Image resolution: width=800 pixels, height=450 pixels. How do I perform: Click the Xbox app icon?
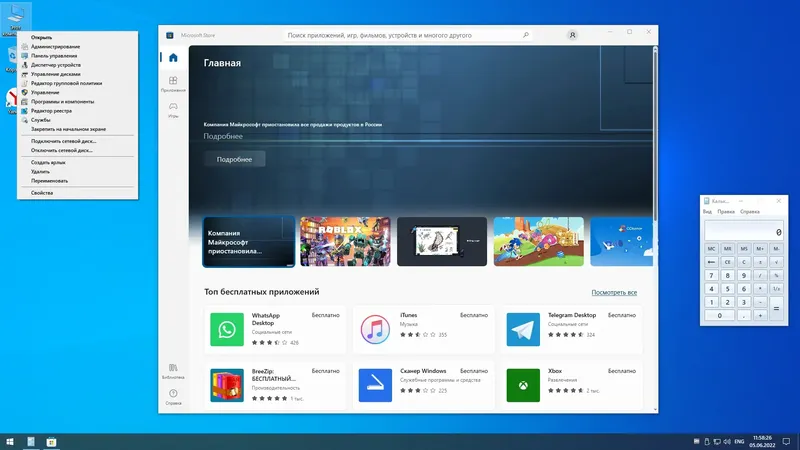pyautogui.click(x=523, y=385)
